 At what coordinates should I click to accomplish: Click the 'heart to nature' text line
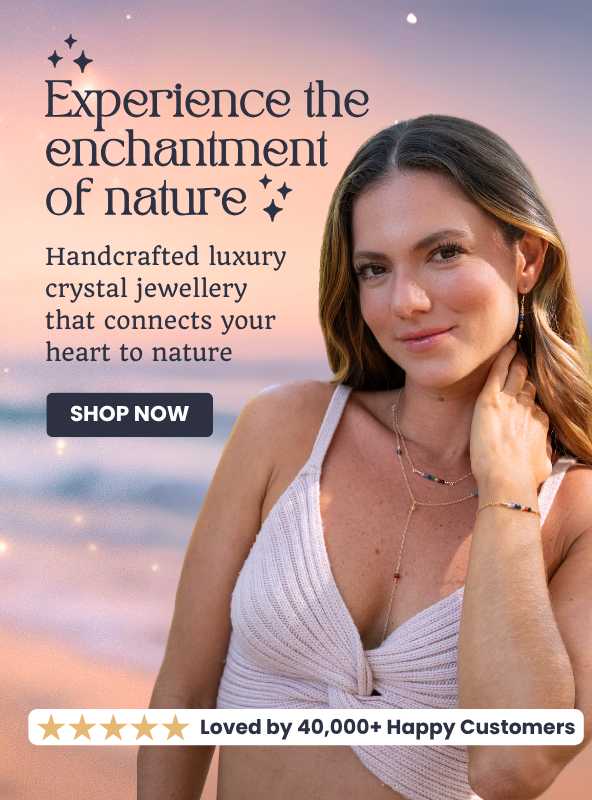coord(139,353)
